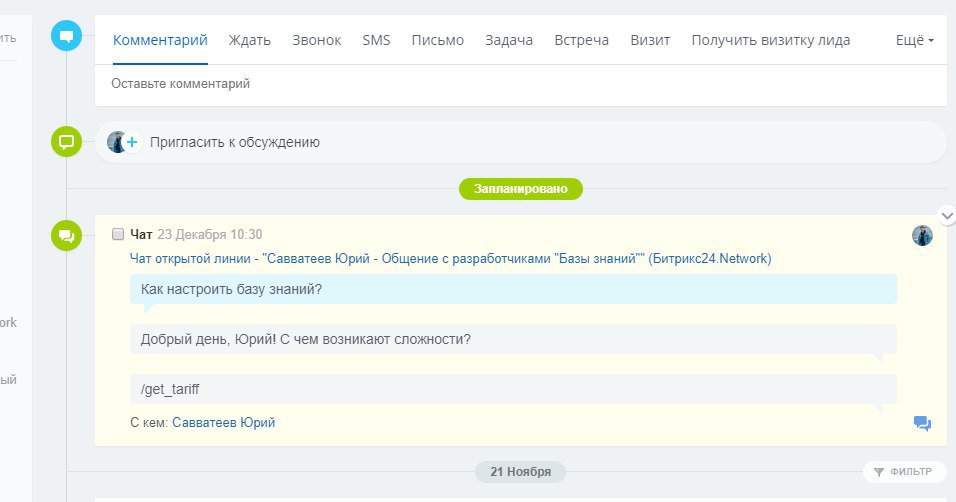Click the green chat timeline icon
The width and height of the screenshot is (956, 502).
[x=66, y=235]
